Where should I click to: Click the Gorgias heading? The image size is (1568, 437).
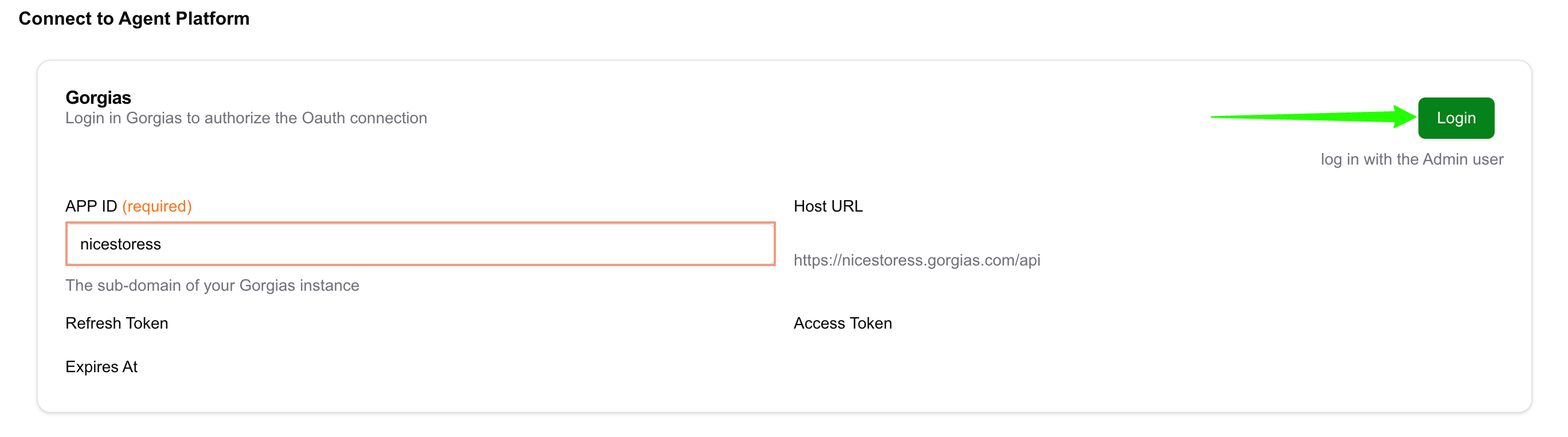pyautogui.click(x=98, y=97)
